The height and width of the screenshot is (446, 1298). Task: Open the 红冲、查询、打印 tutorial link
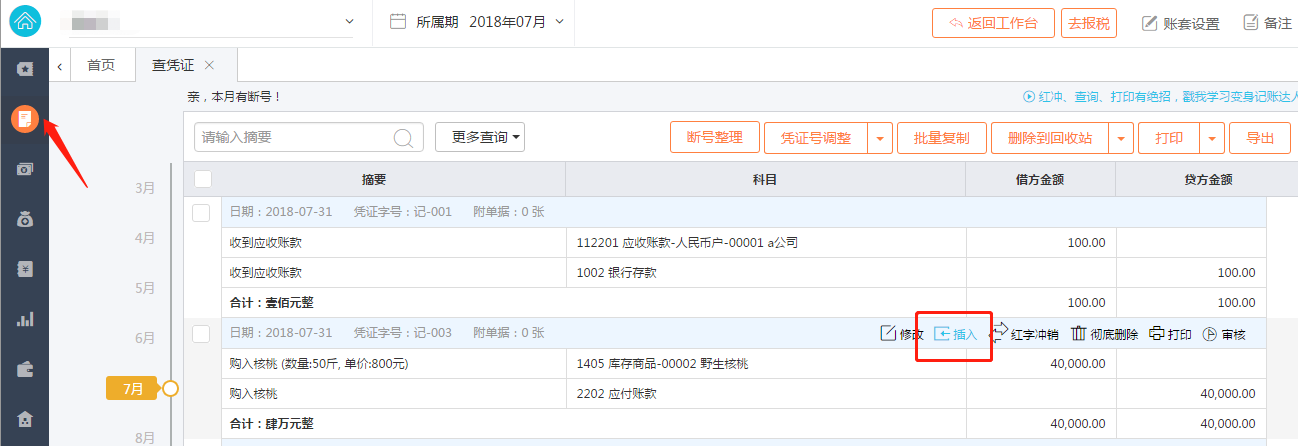[1159, 97]
